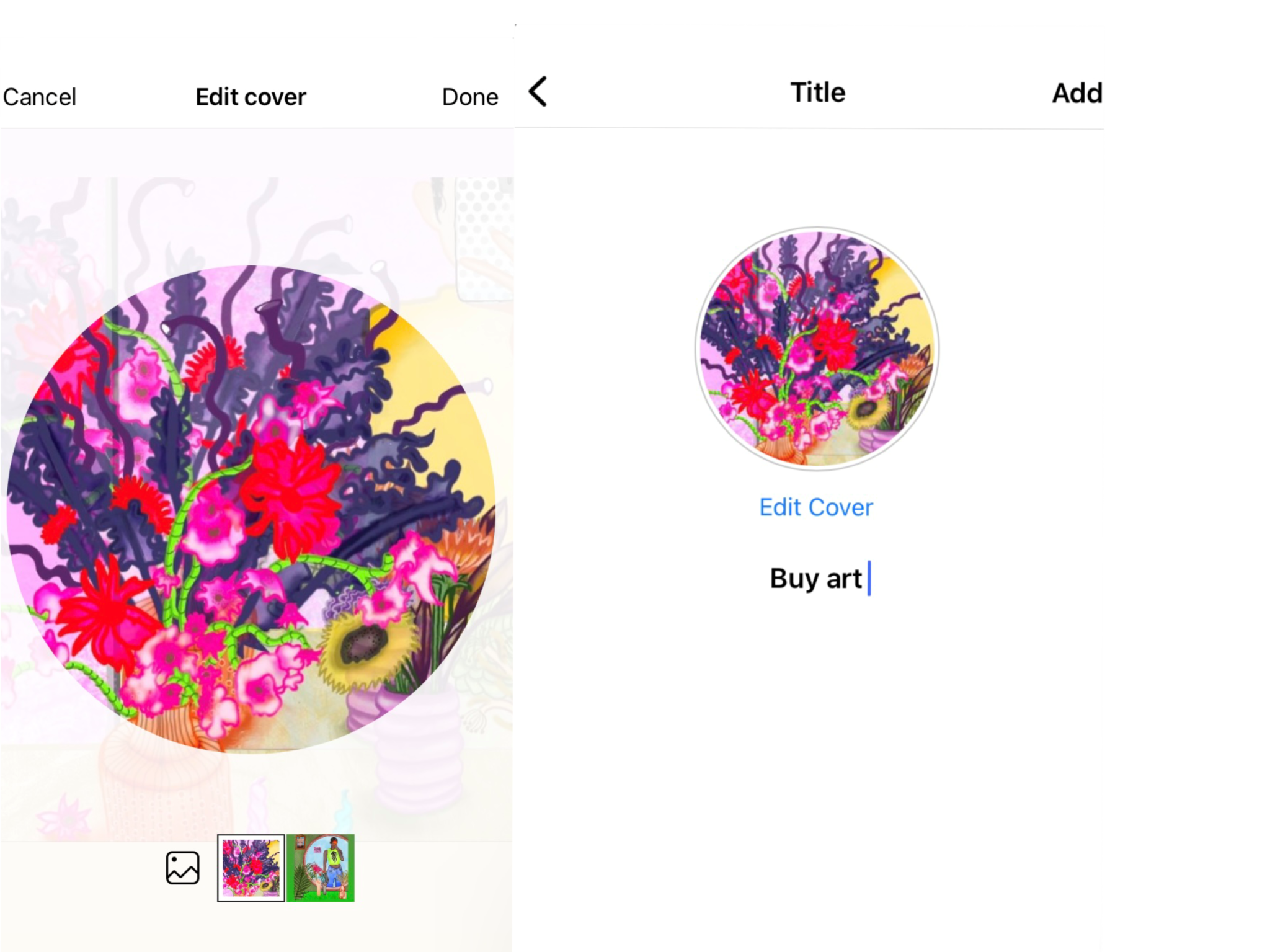Choose the green-bordered portrait illustration thumbnail
Viewport: 1270px width, 952px height.
point(321,868)
